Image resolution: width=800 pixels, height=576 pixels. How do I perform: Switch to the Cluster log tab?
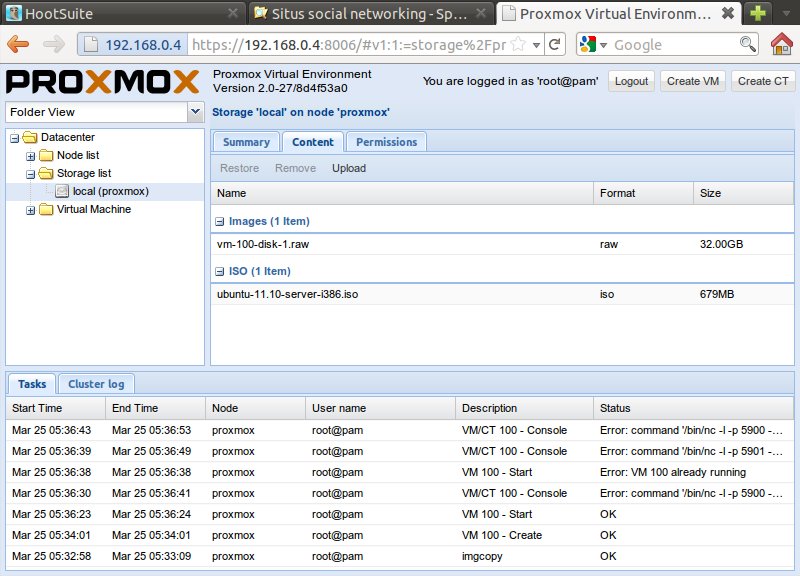(x=96, y=383)
